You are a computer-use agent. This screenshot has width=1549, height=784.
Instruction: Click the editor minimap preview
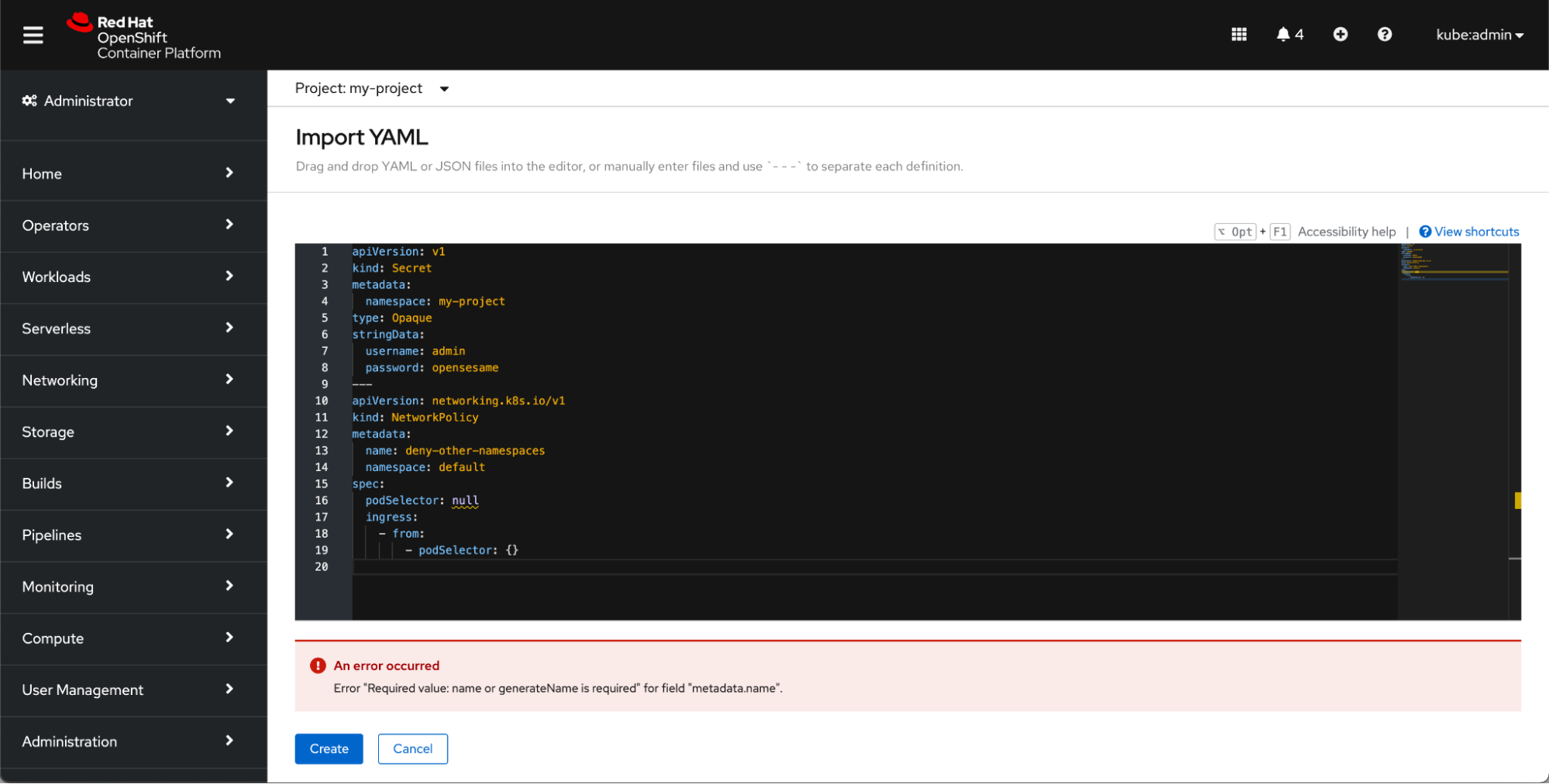[1453, 262]
